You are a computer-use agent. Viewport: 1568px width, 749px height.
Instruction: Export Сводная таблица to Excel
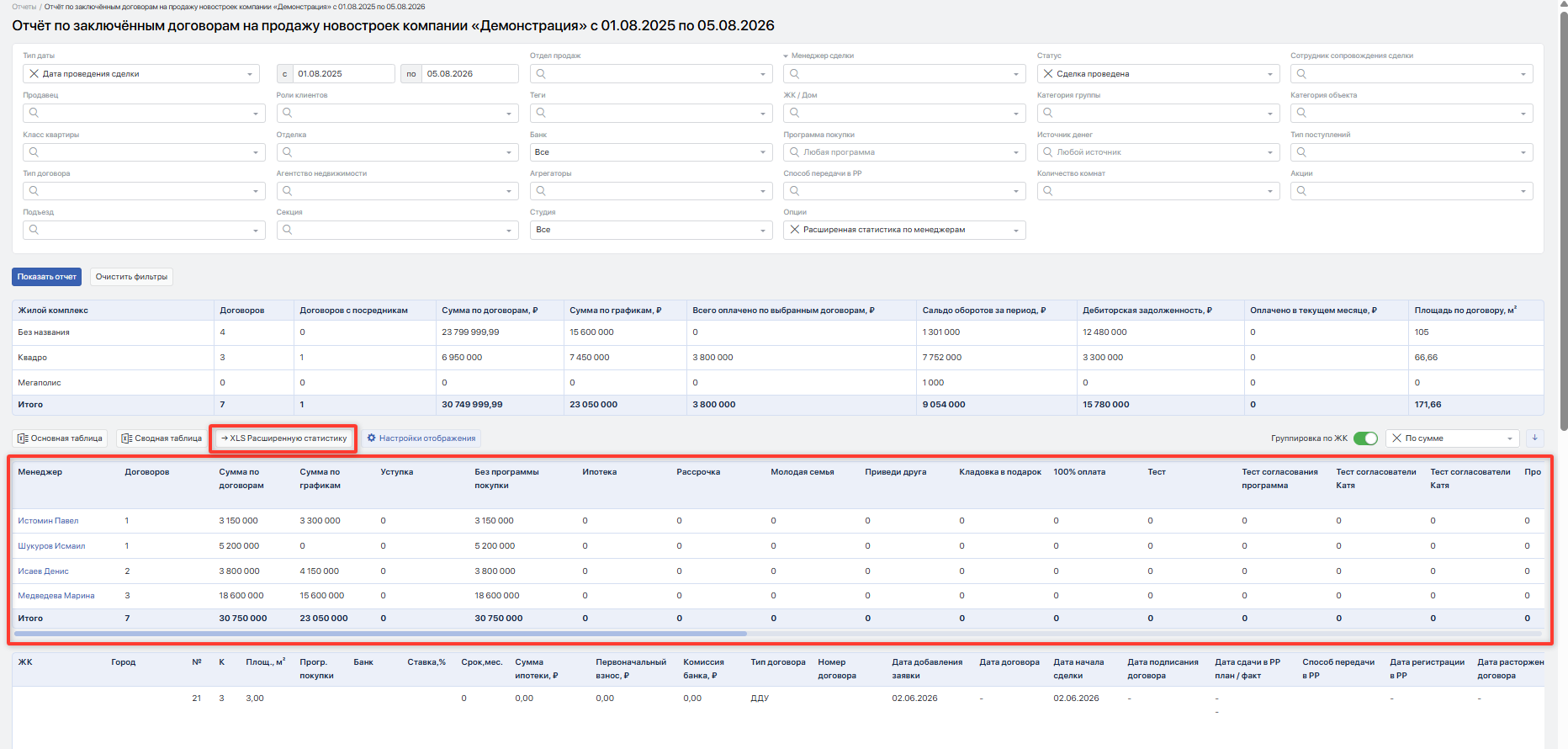coord(162,438)
